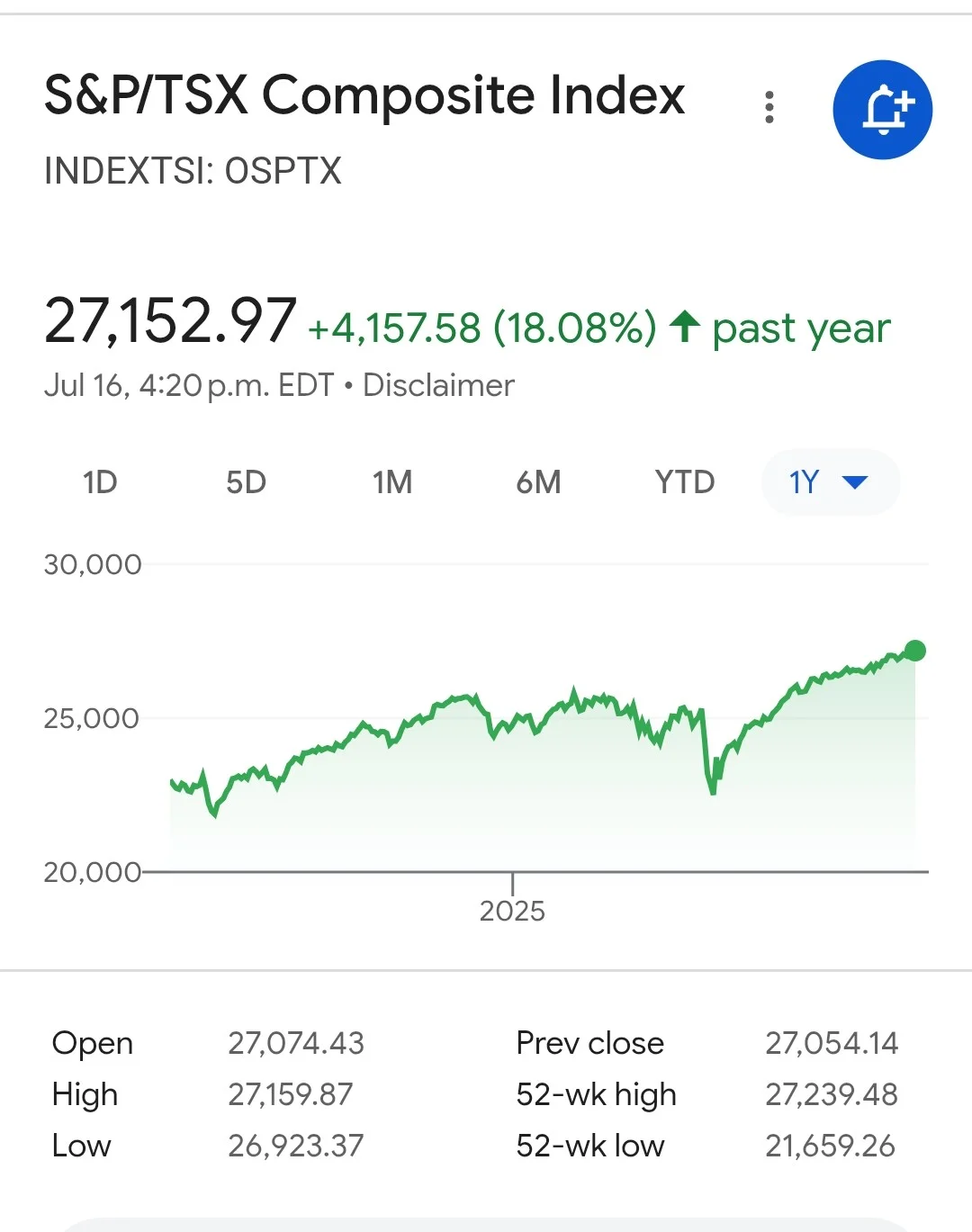
Task: Tap the 52-wk high value 27,239.48
Action: pyautogui.click(x=831, y=1094)
